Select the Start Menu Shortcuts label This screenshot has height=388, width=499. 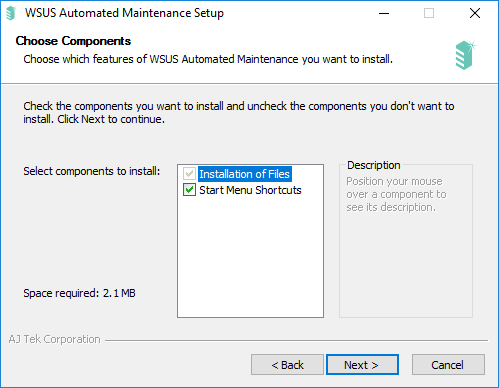pyautogui.click(x=250, y=190)
